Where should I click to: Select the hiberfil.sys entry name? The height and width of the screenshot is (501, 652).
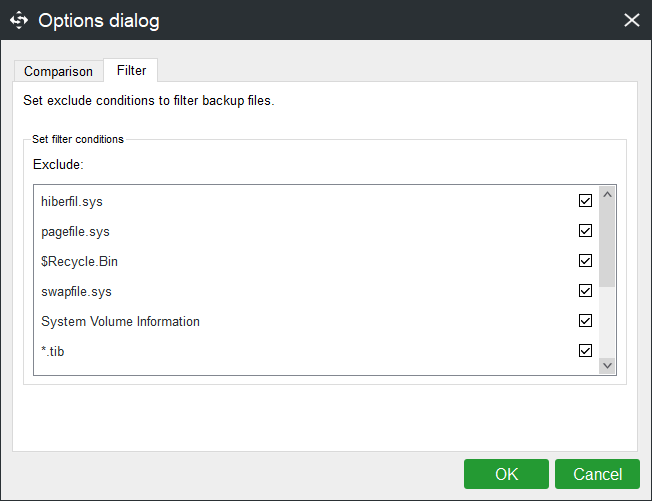tap(72, 202)
